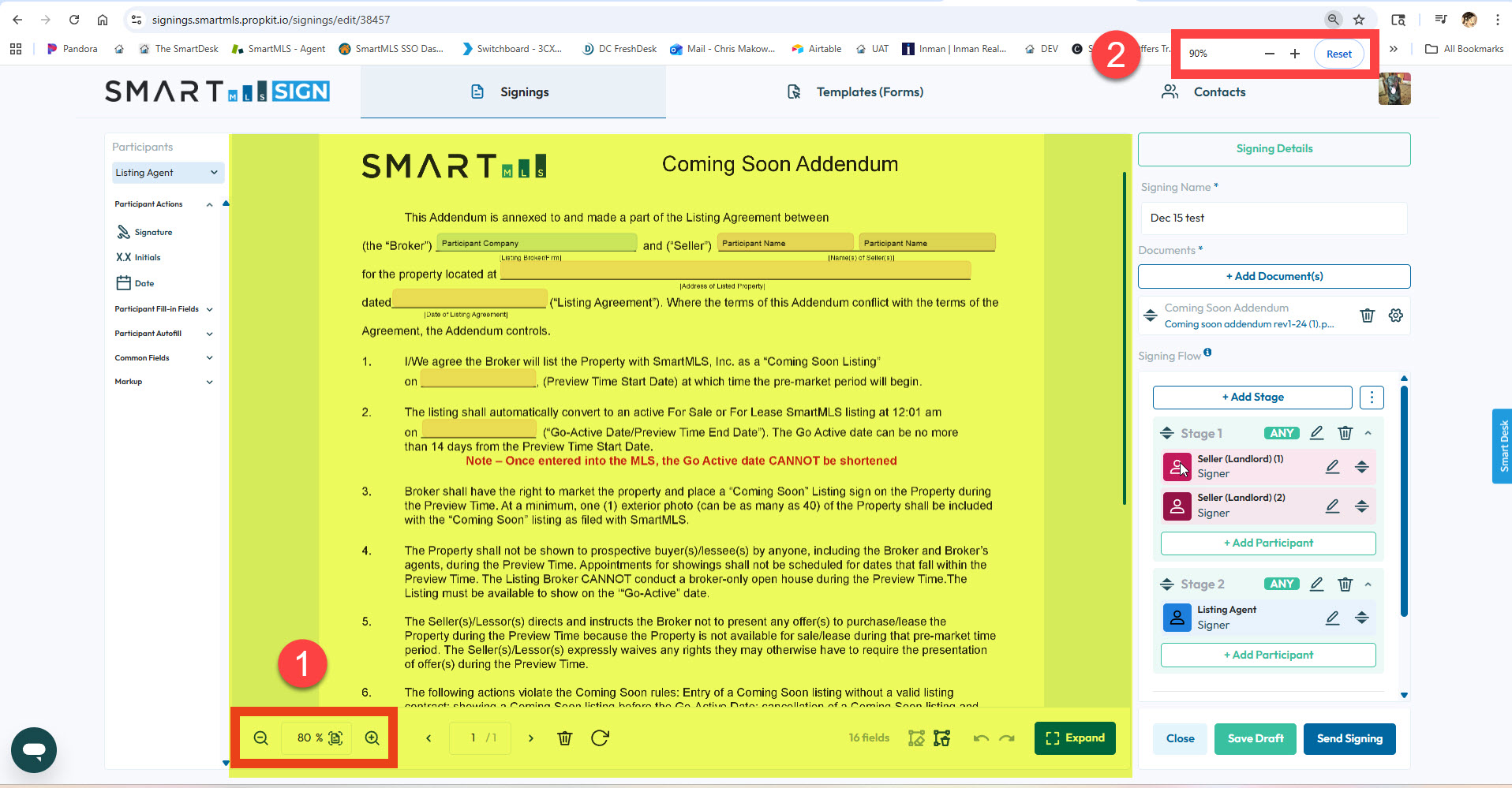Delete the page using the toolbar trash icon
1512x788 pixels.
(x=565, y=738)
